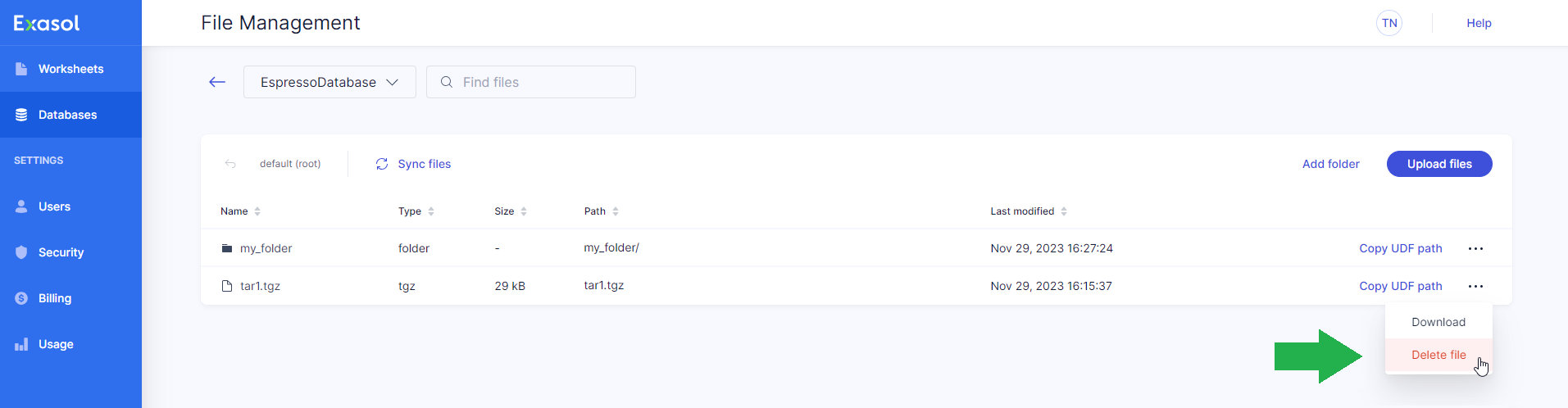The width and height of the screenshot is (1568, 408).
Task: Open Usage bar chart page
Action: (21, 344)
